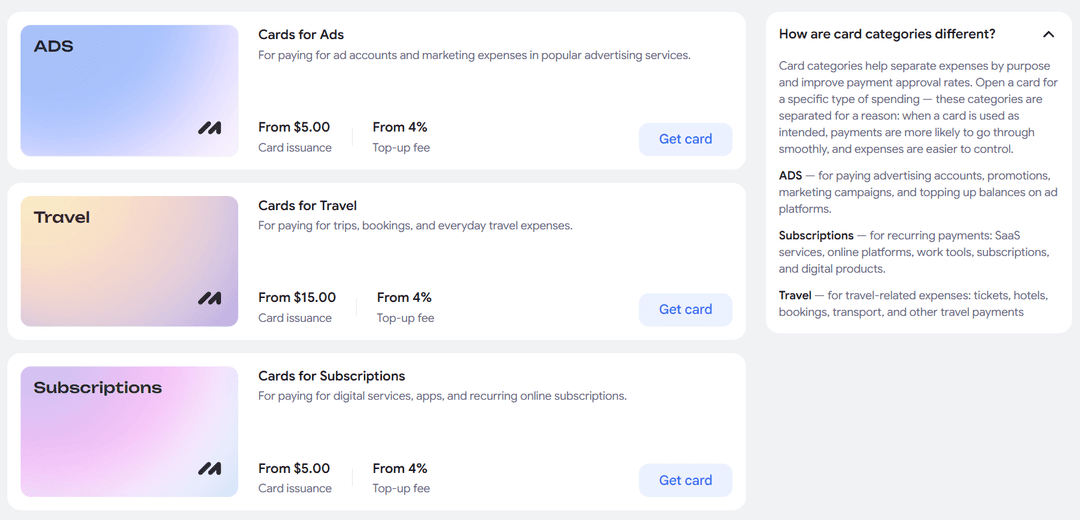Select the peach Travel card thumbnail
The image size is (1080, 520).
pyautogui.click(x=129, y=262)
